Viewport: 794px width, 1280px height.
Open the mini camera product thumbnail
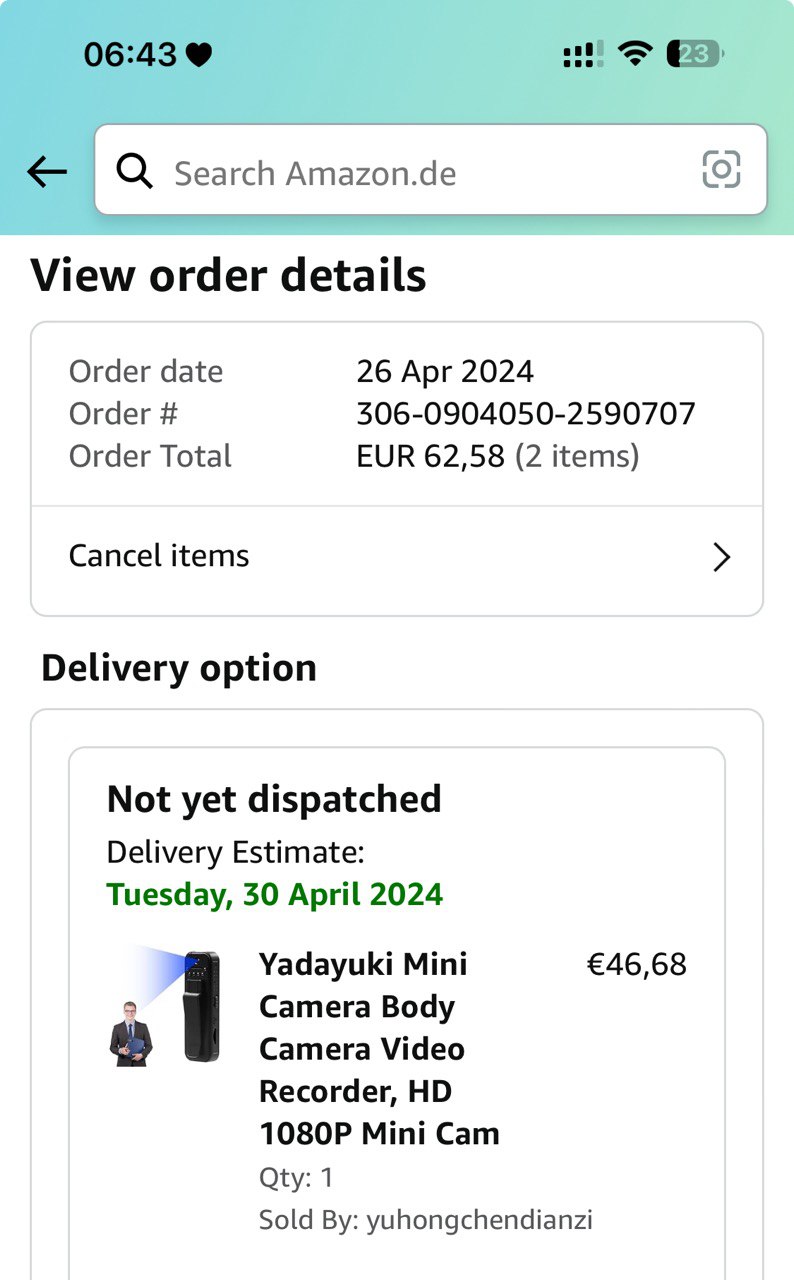click(164, 1006)
